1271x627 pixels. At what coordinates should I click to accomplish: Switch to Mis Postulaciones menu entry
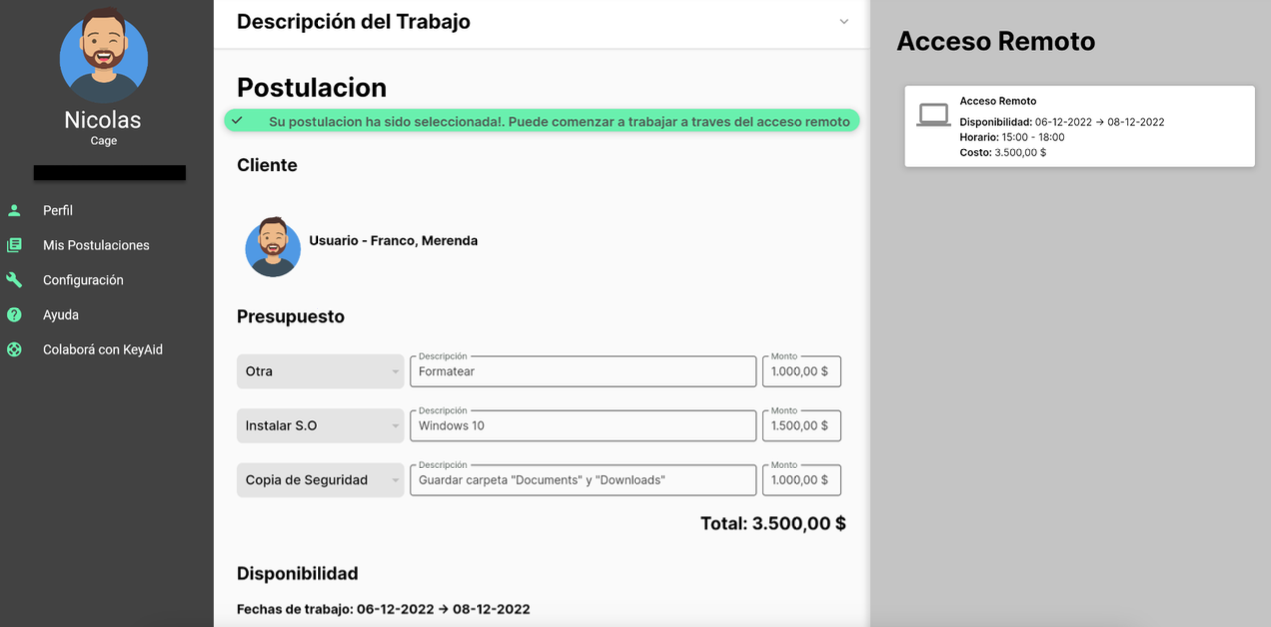[98, 245]
